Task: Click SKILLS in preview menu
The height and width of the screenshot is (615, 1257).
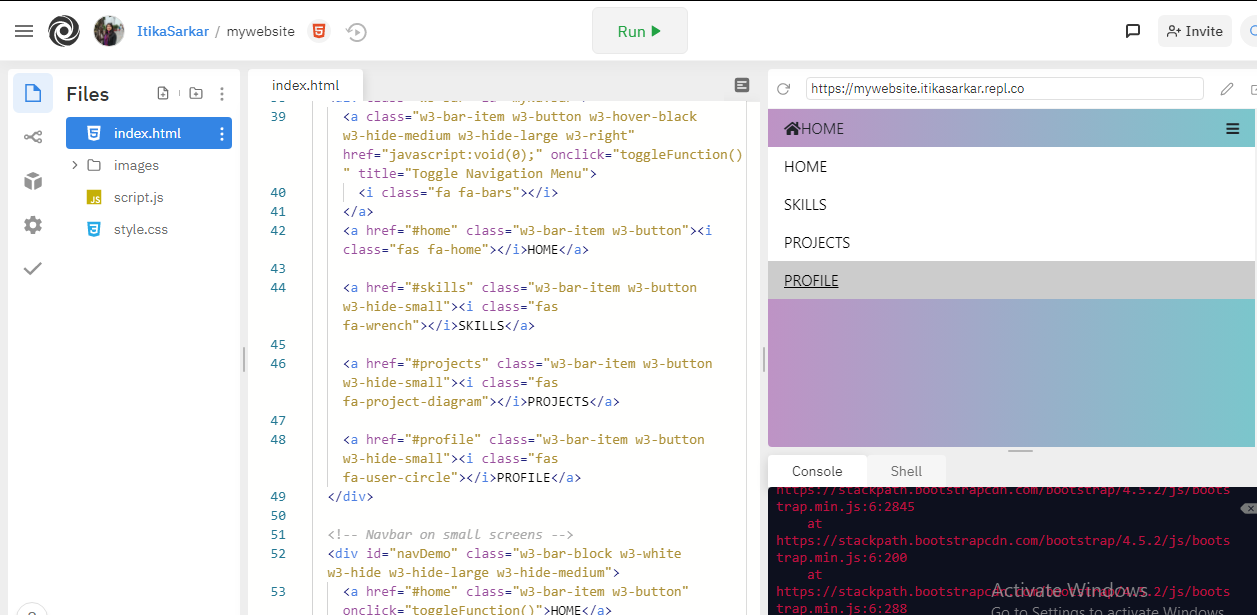Action: pos(1011,205)
